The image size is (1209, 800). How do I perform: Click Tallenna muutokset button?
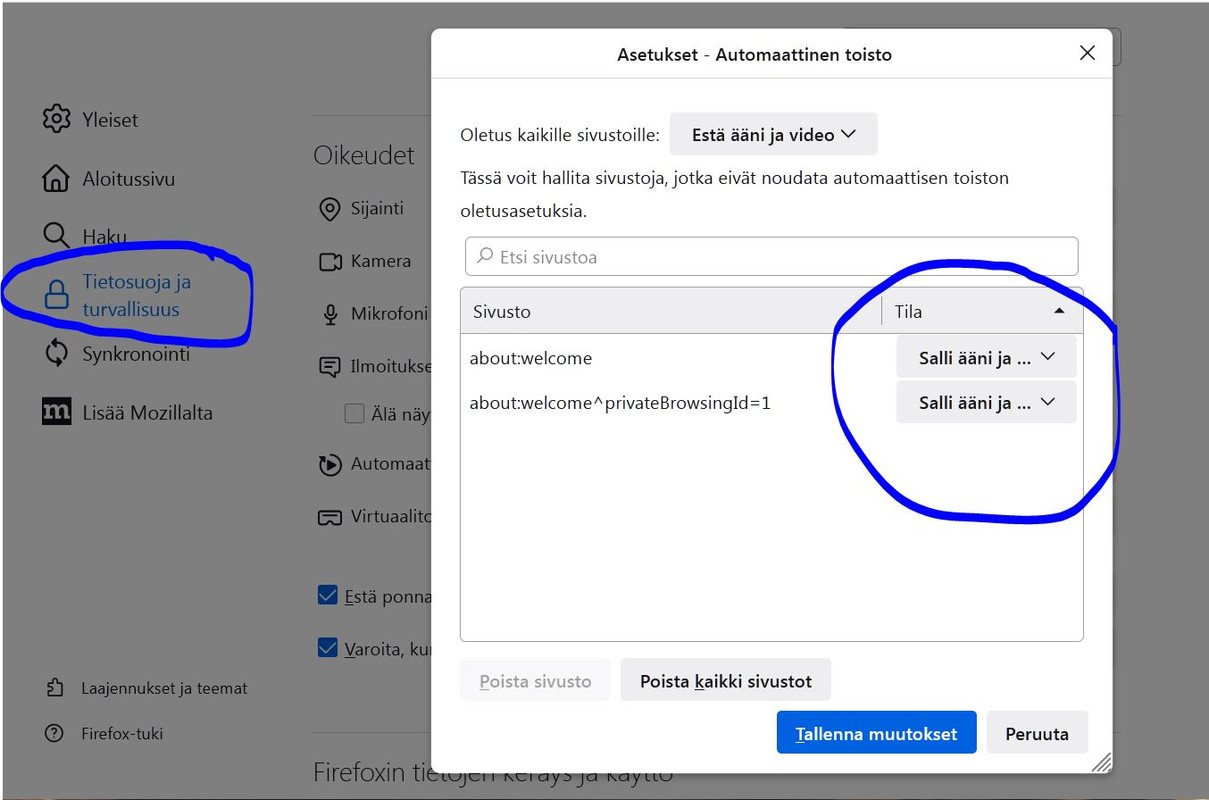(876, 733)
